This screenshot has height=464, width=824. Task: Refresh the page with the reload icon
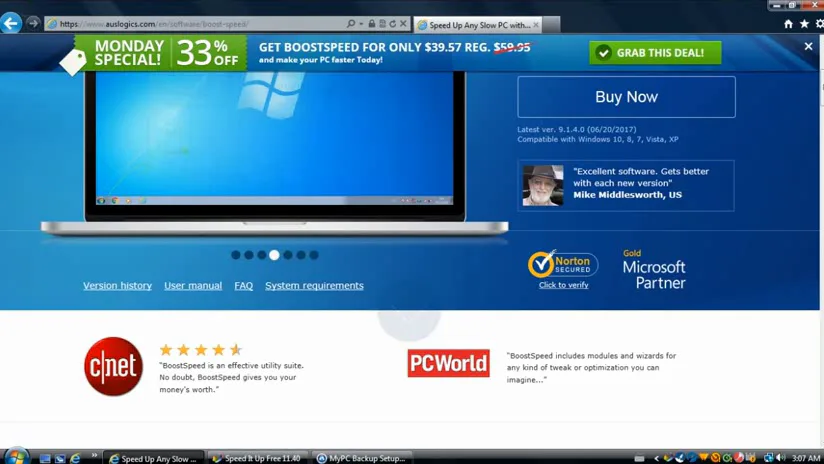pyautogui.click(x=392, y=24)
